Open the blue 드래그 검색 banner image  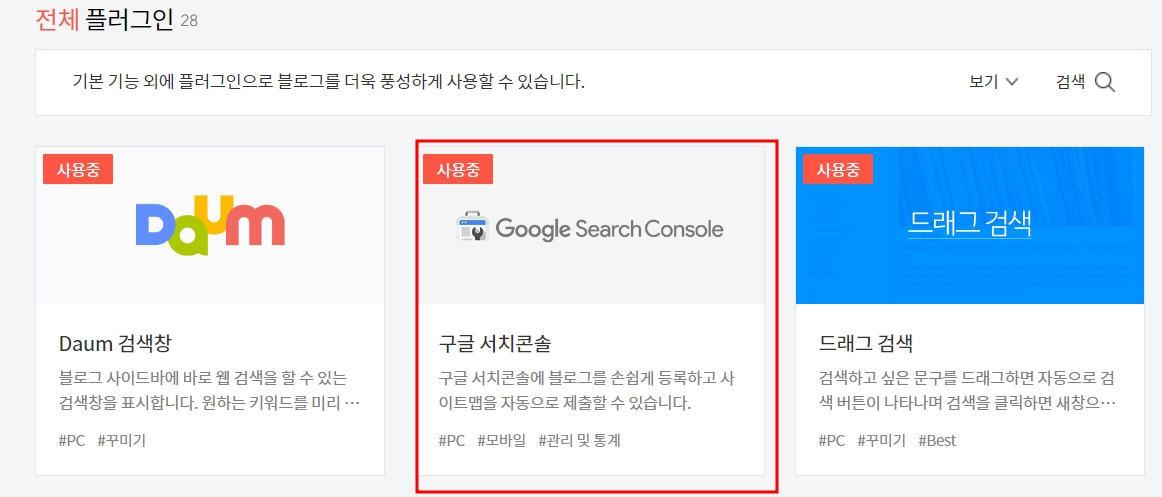970,225
